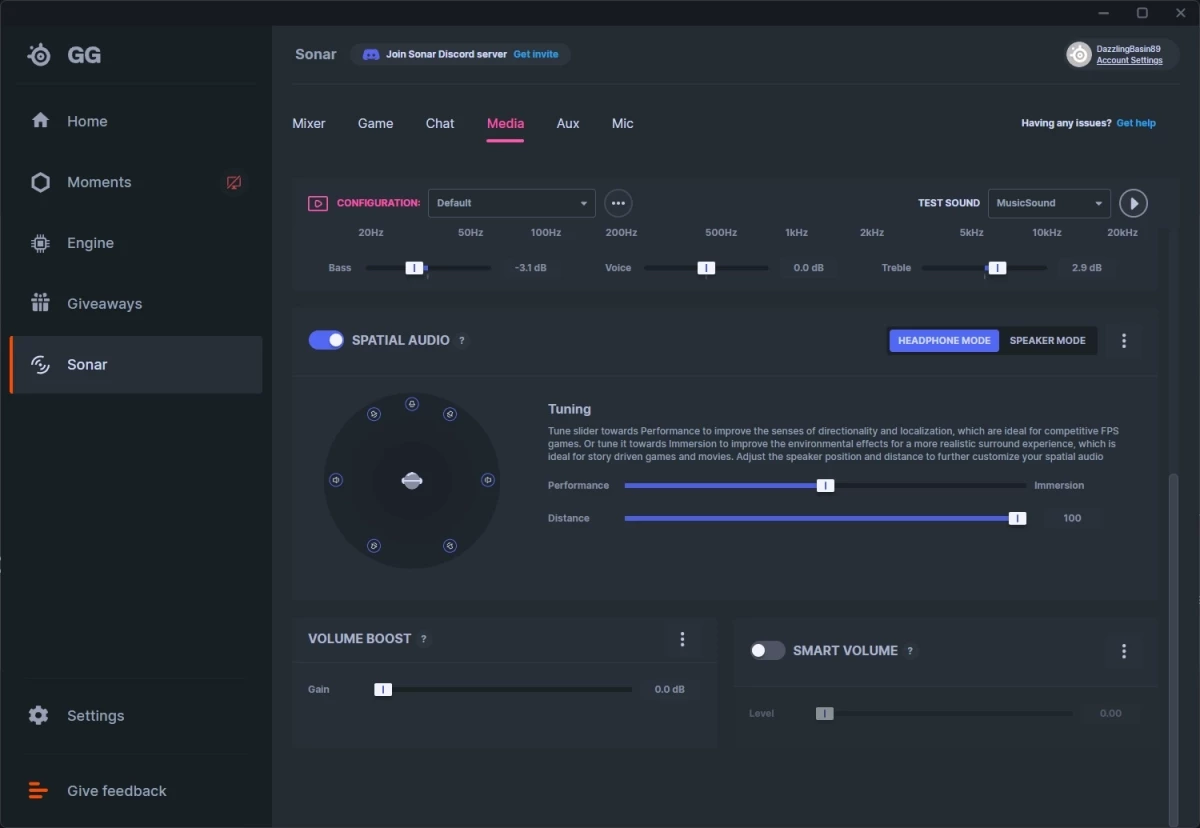Open the Smart Volume help tooltip

910,651
